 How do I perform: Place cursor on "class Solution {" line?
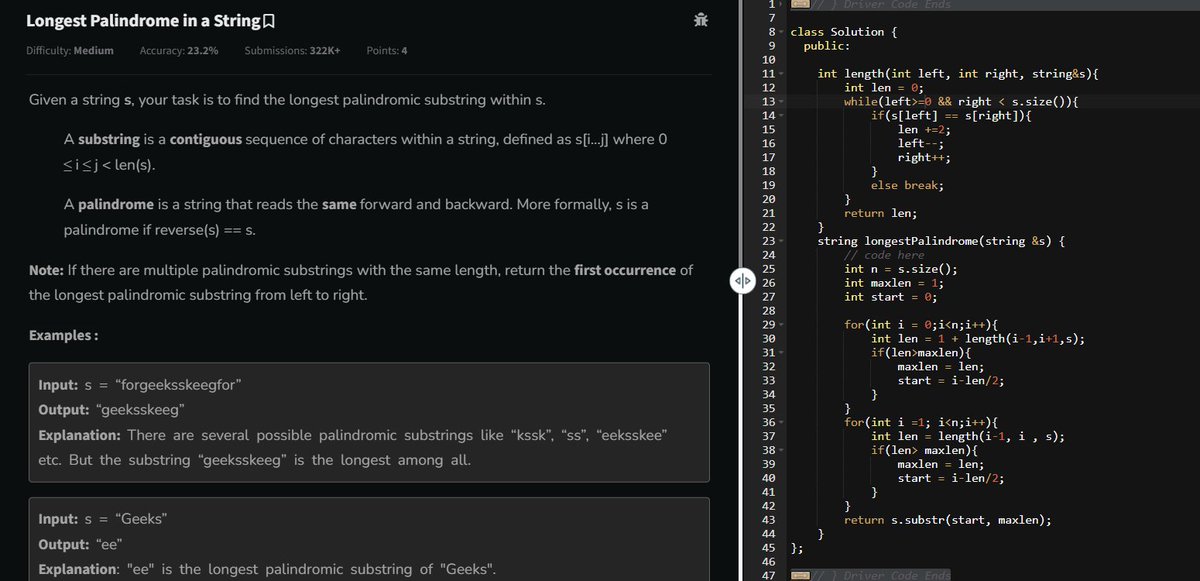(x=844, y=32)
